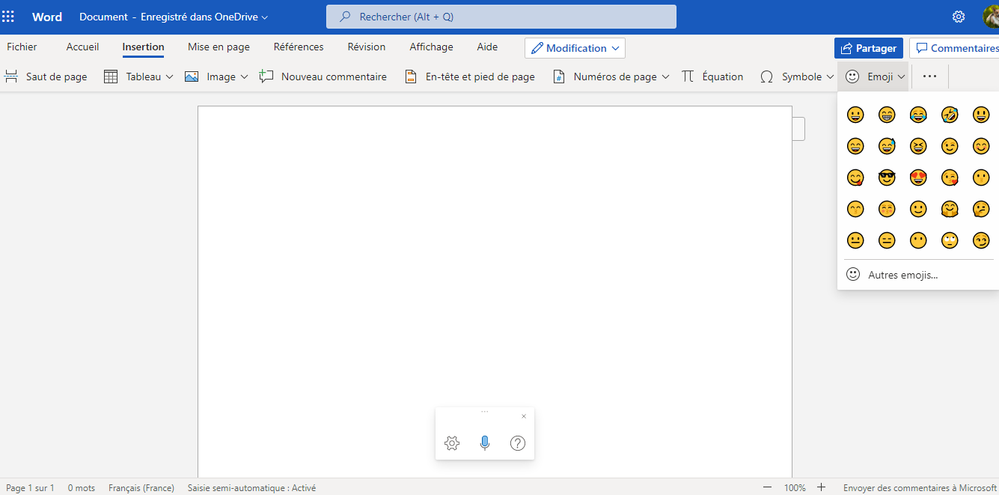
Task: Insert the blushing smile emoji
Action: pos(981,146)
